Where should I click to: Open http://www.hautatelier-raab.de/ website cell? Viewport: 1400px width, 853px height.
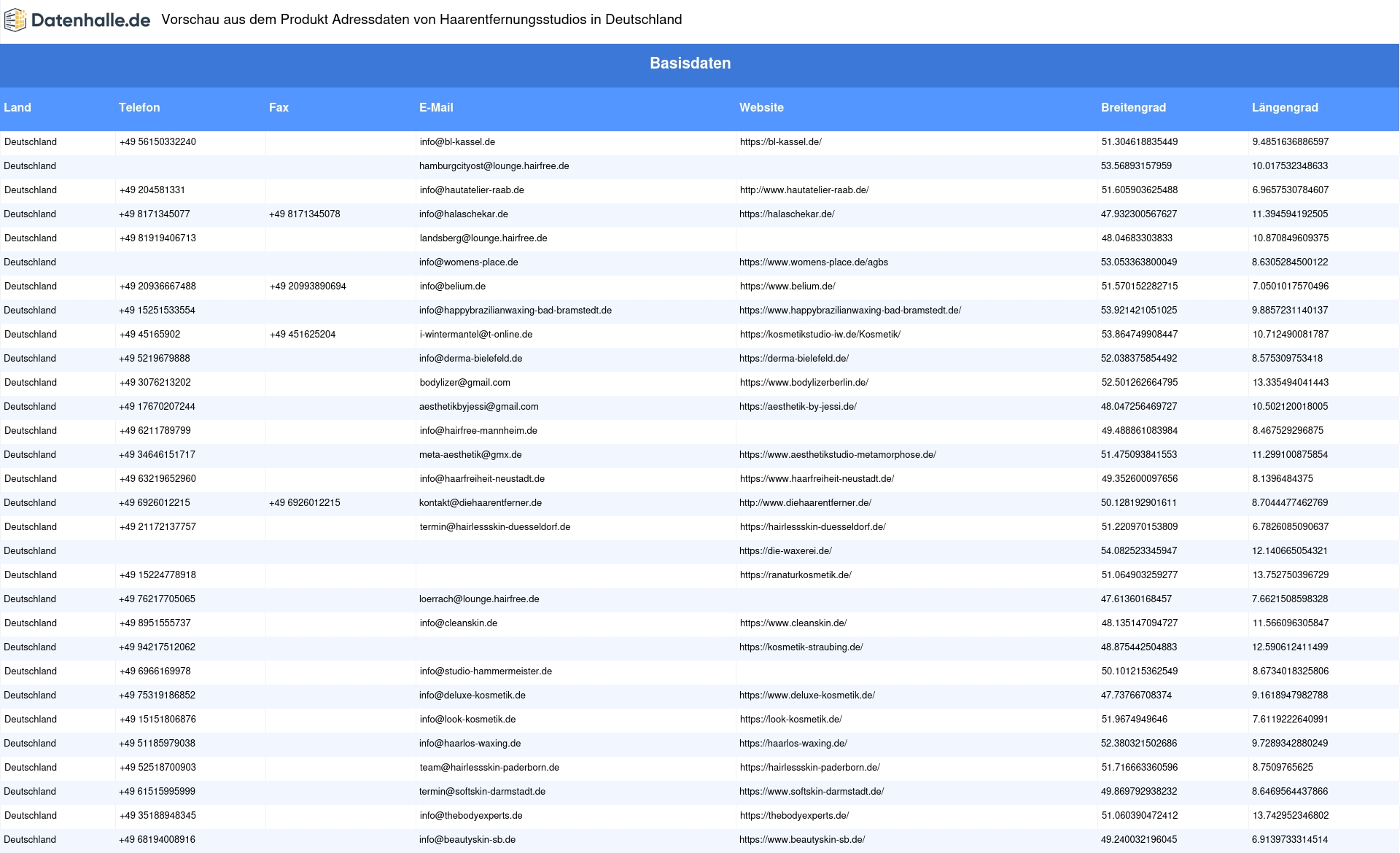point(804,190)
